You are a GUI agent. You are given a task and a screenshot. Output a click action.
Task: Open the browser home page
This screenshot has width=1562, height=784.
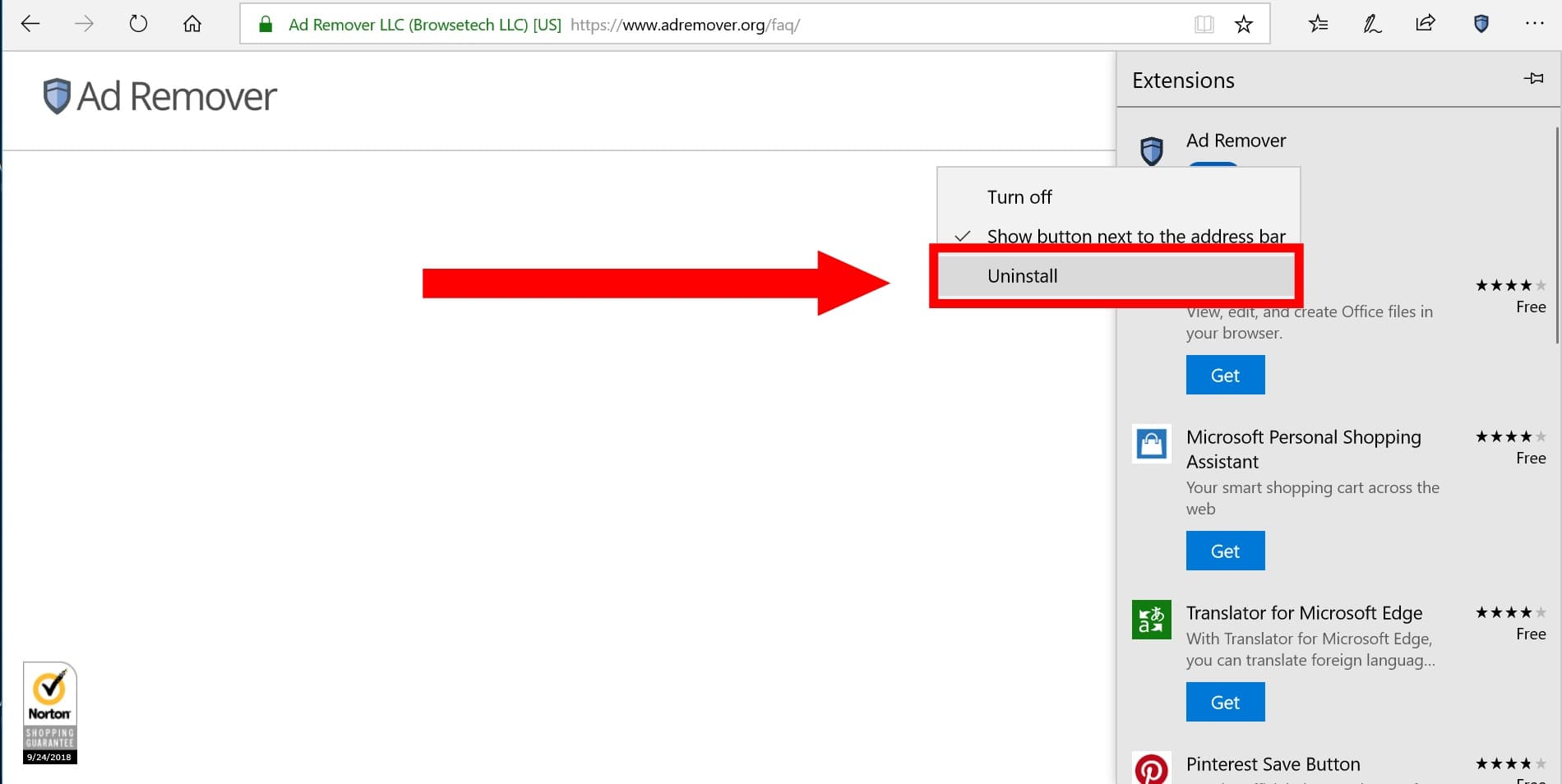(192, 24)
